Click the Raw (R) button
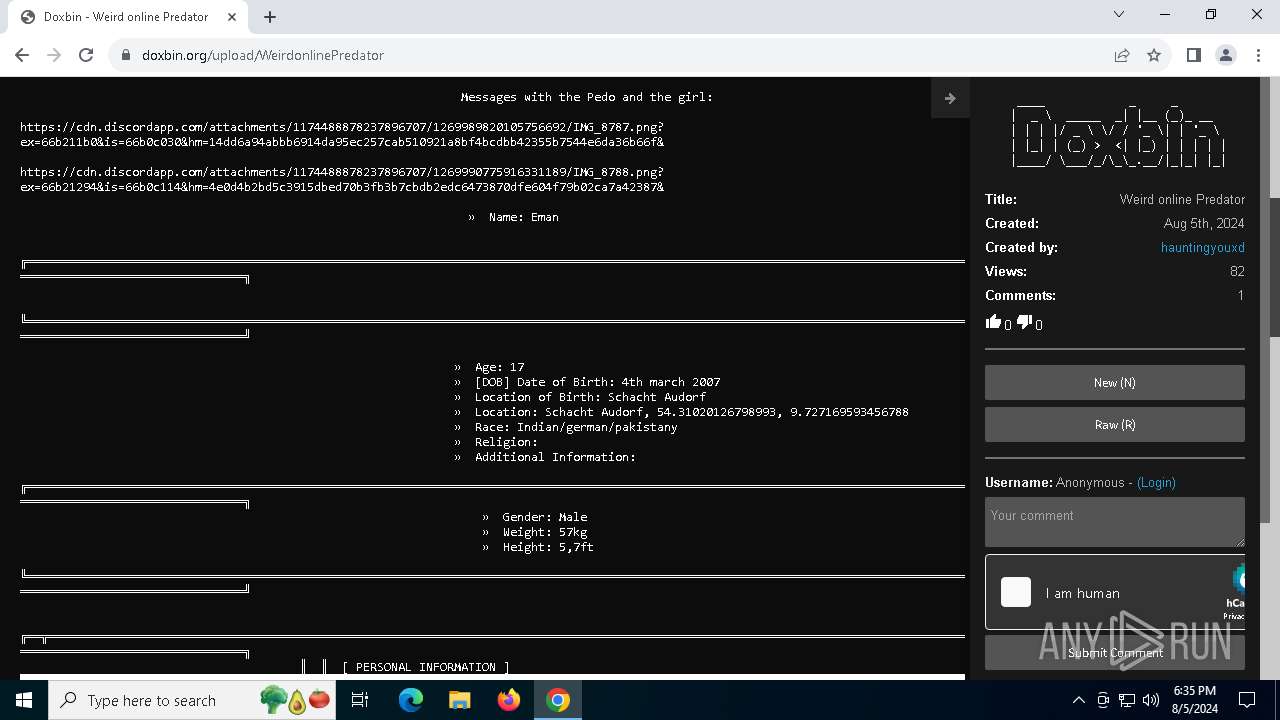 [x=1115, y=425]
